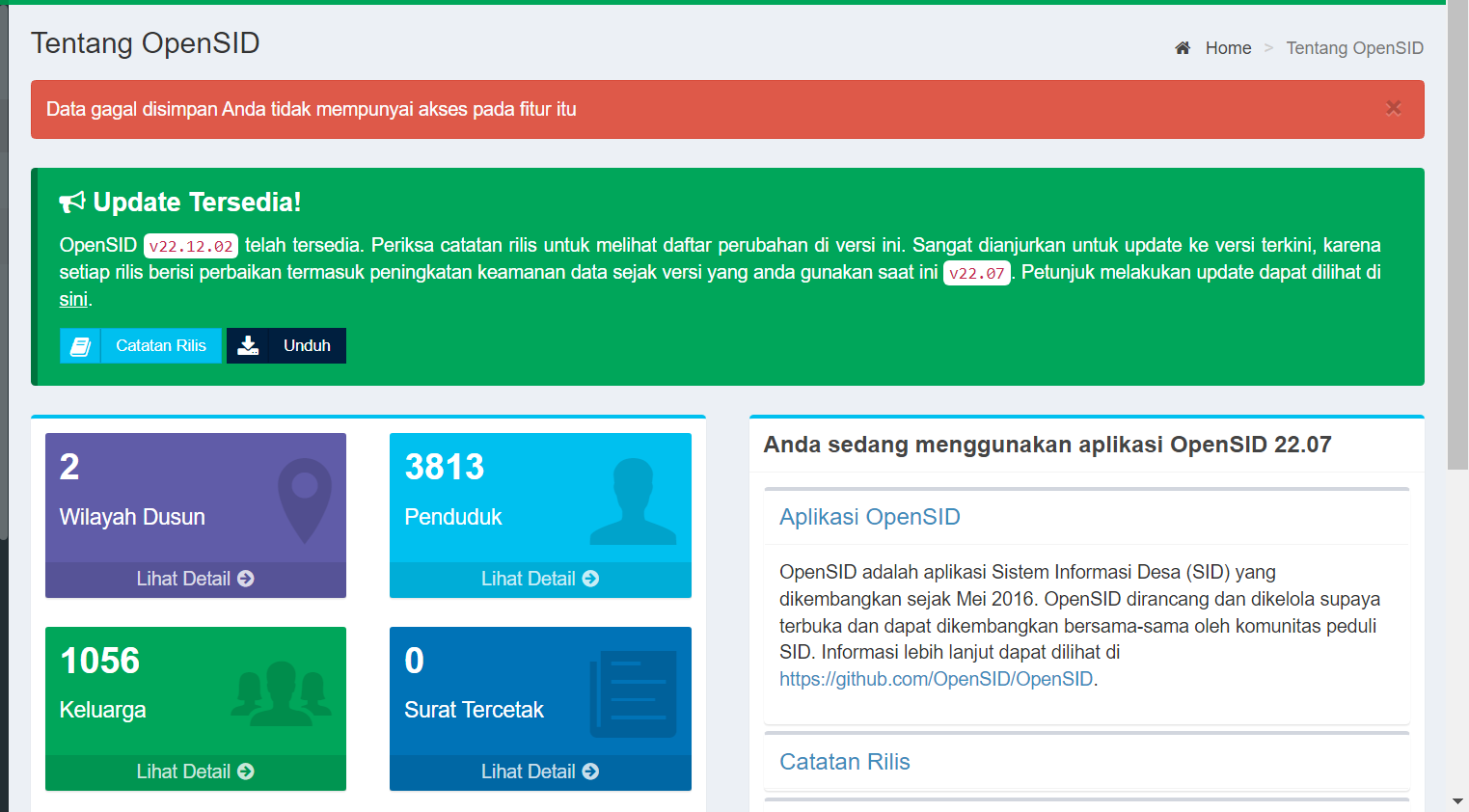The width and height of the screenshot is (1469, 812).
Task: Click the home icon in breadcrumb
Action: tap(1183, 48)
